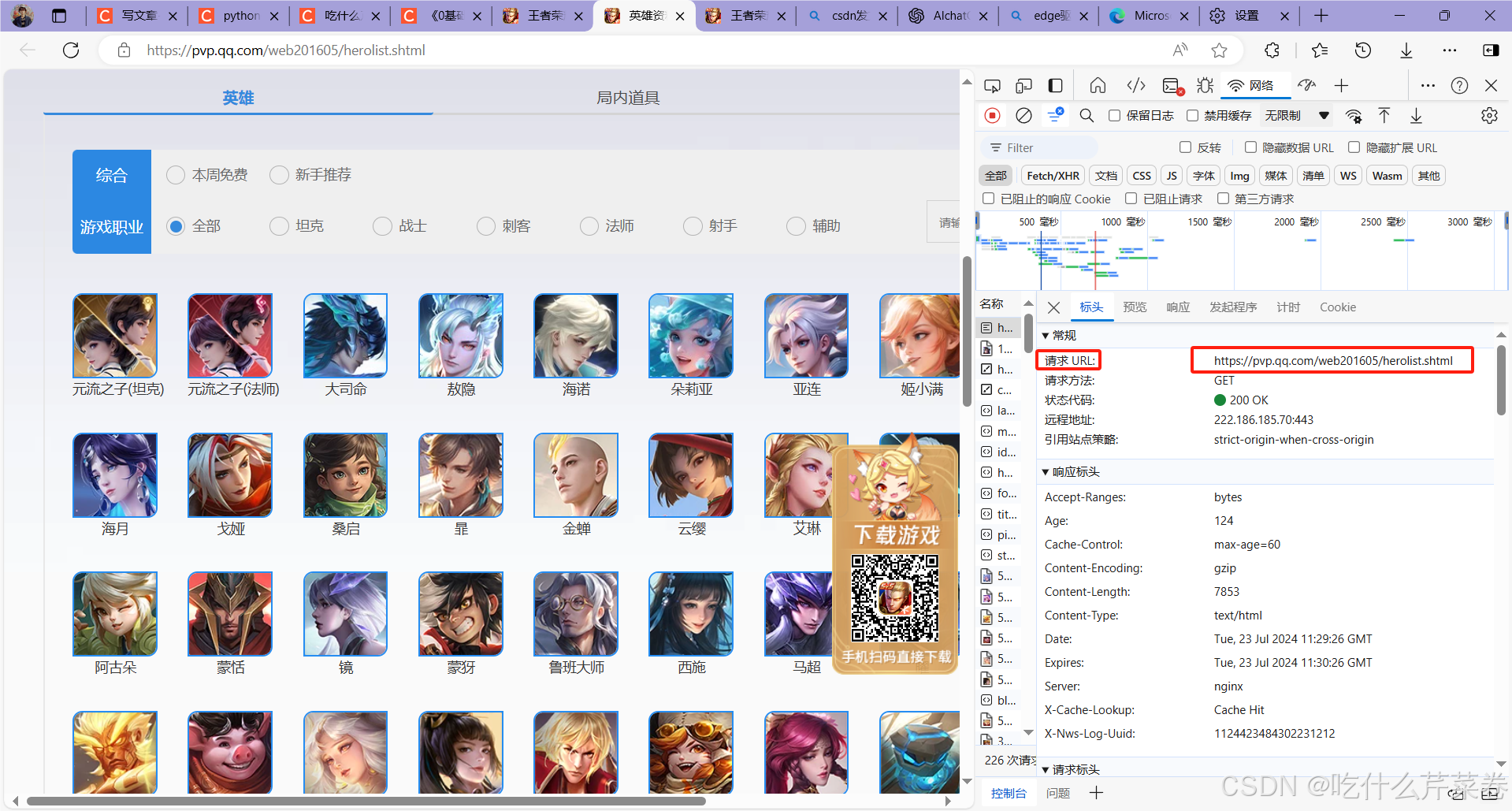
Task: Export HAR file download arrow
Action: [x=1416, y=116]
